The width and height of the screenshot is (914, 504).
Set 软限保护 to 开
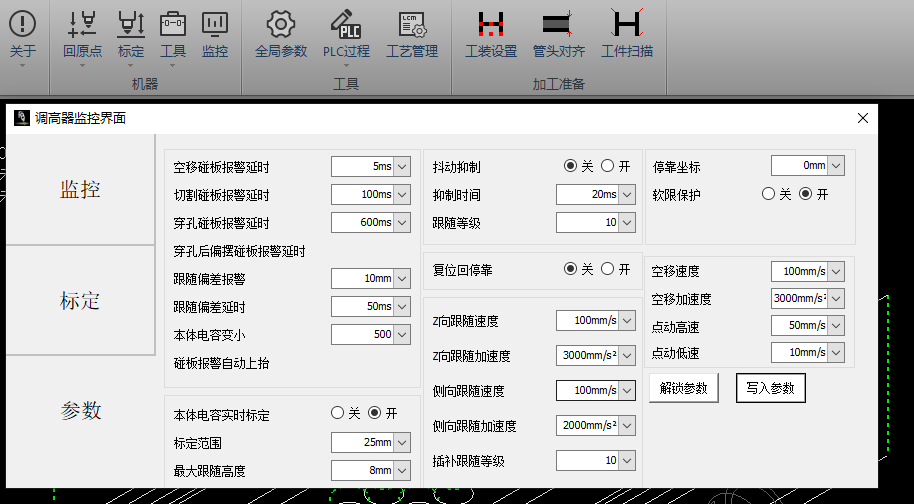(x=806, y=194)
